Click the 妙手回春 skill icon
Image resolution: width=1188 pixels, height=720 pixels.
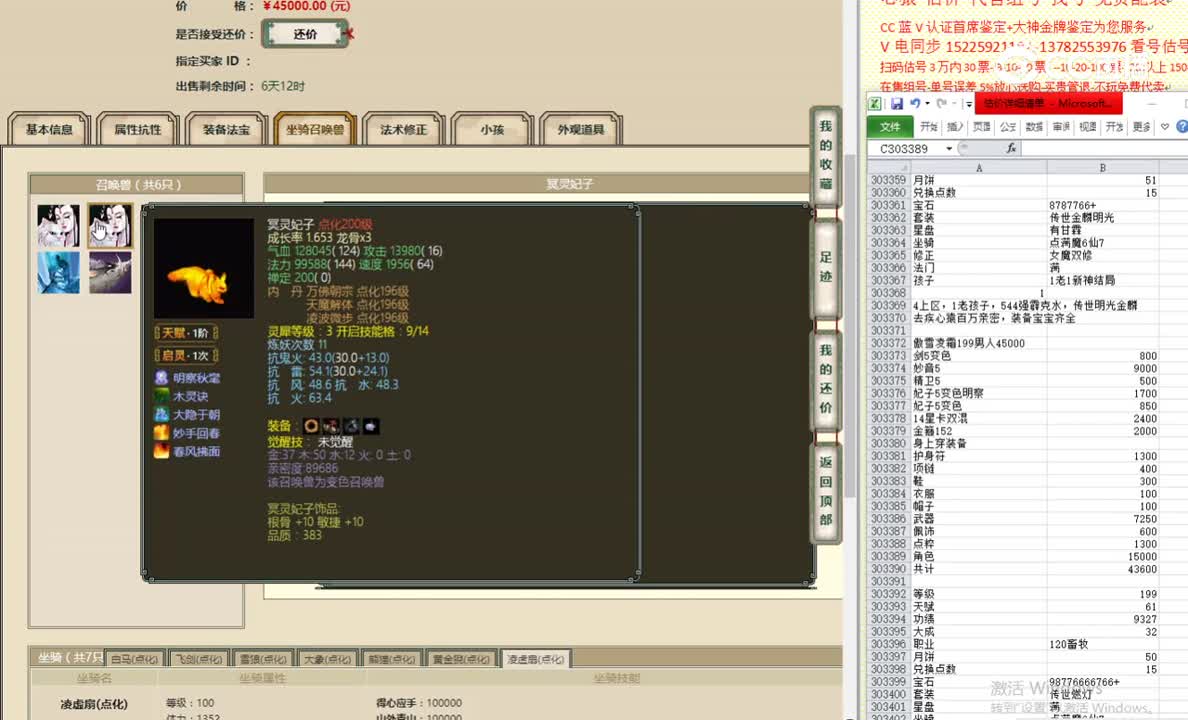160,432
